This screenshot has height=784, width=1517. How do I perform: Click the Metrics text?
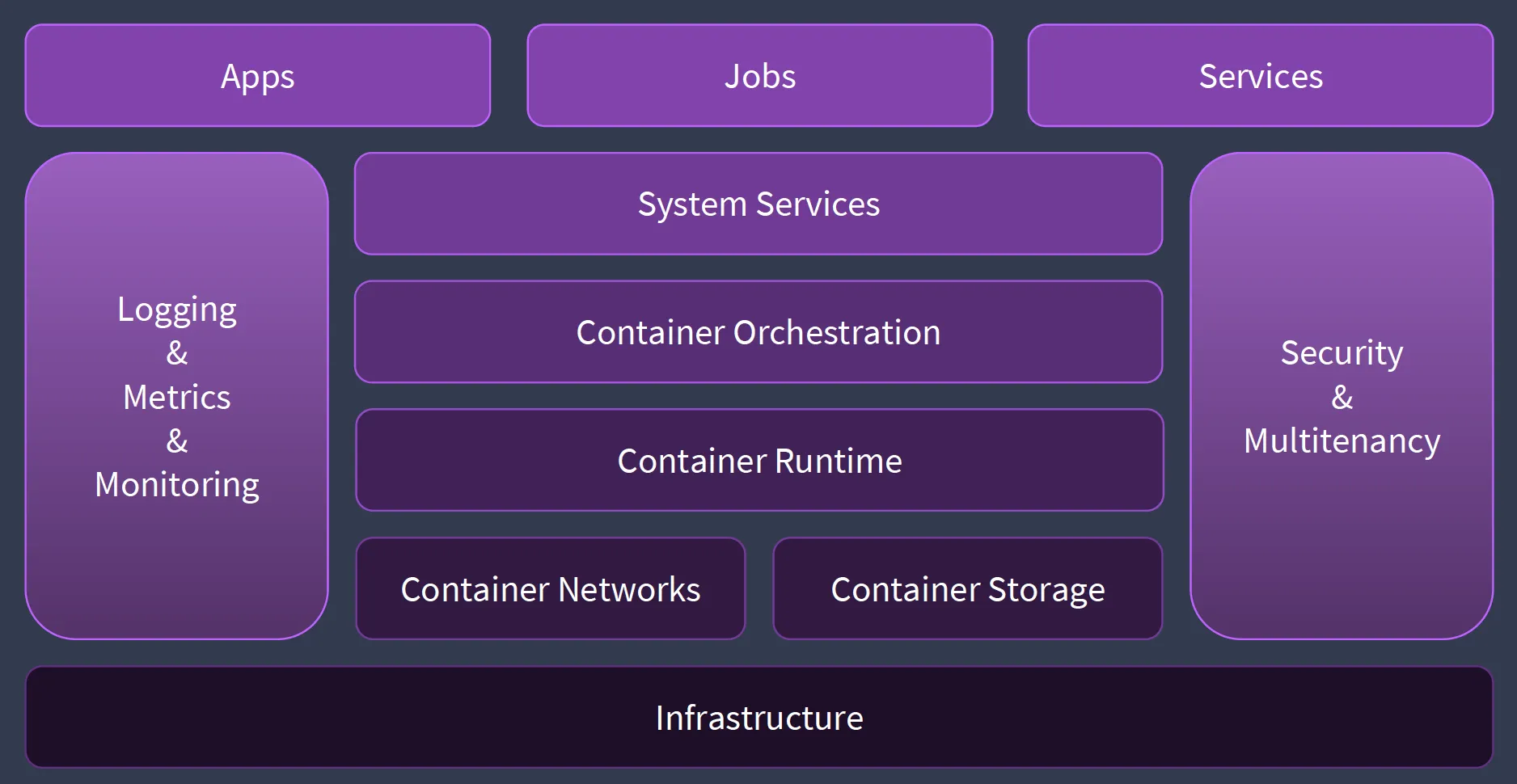[177, 397]
